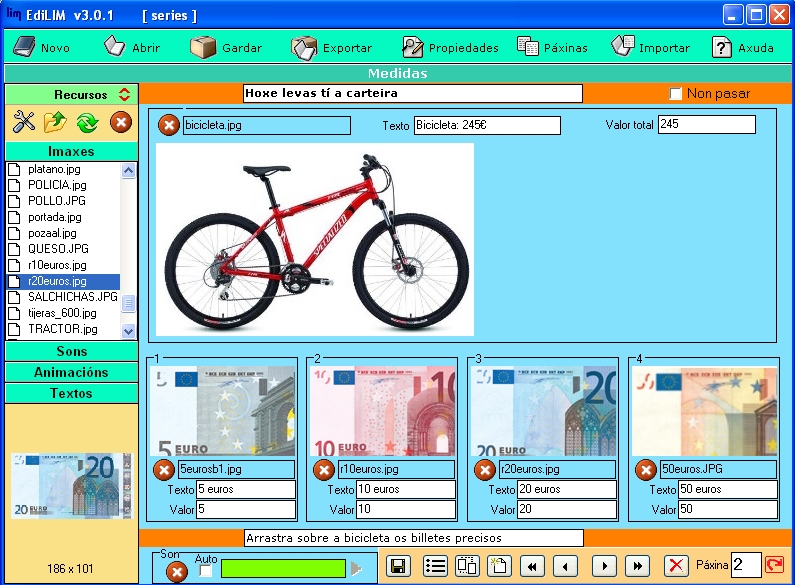Go to the next page arrow
This screenshot has height=585, width=795.
tap(603, 566)
